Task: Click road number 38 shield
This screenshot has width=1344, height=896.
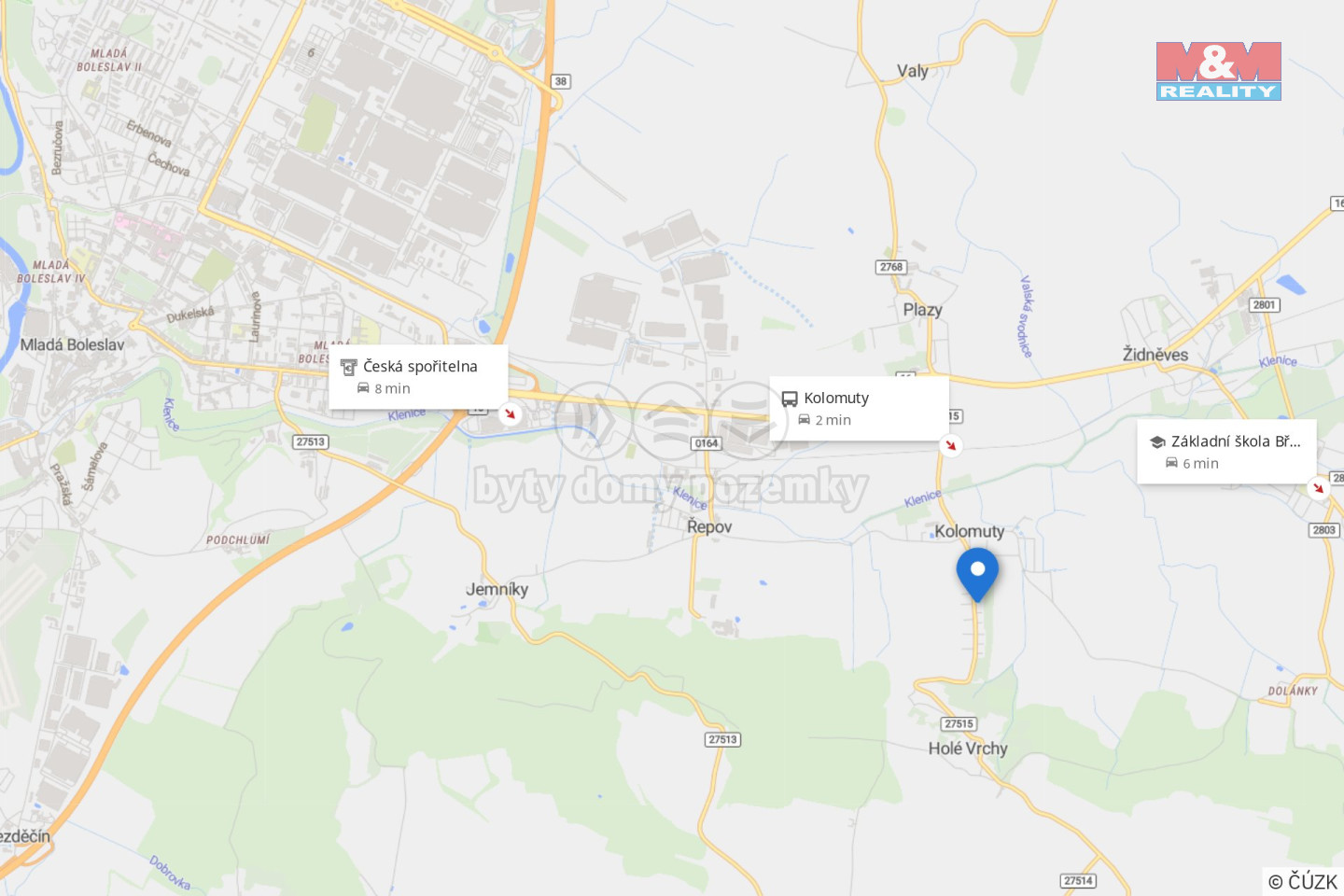Action: click(x=560, y=81)
